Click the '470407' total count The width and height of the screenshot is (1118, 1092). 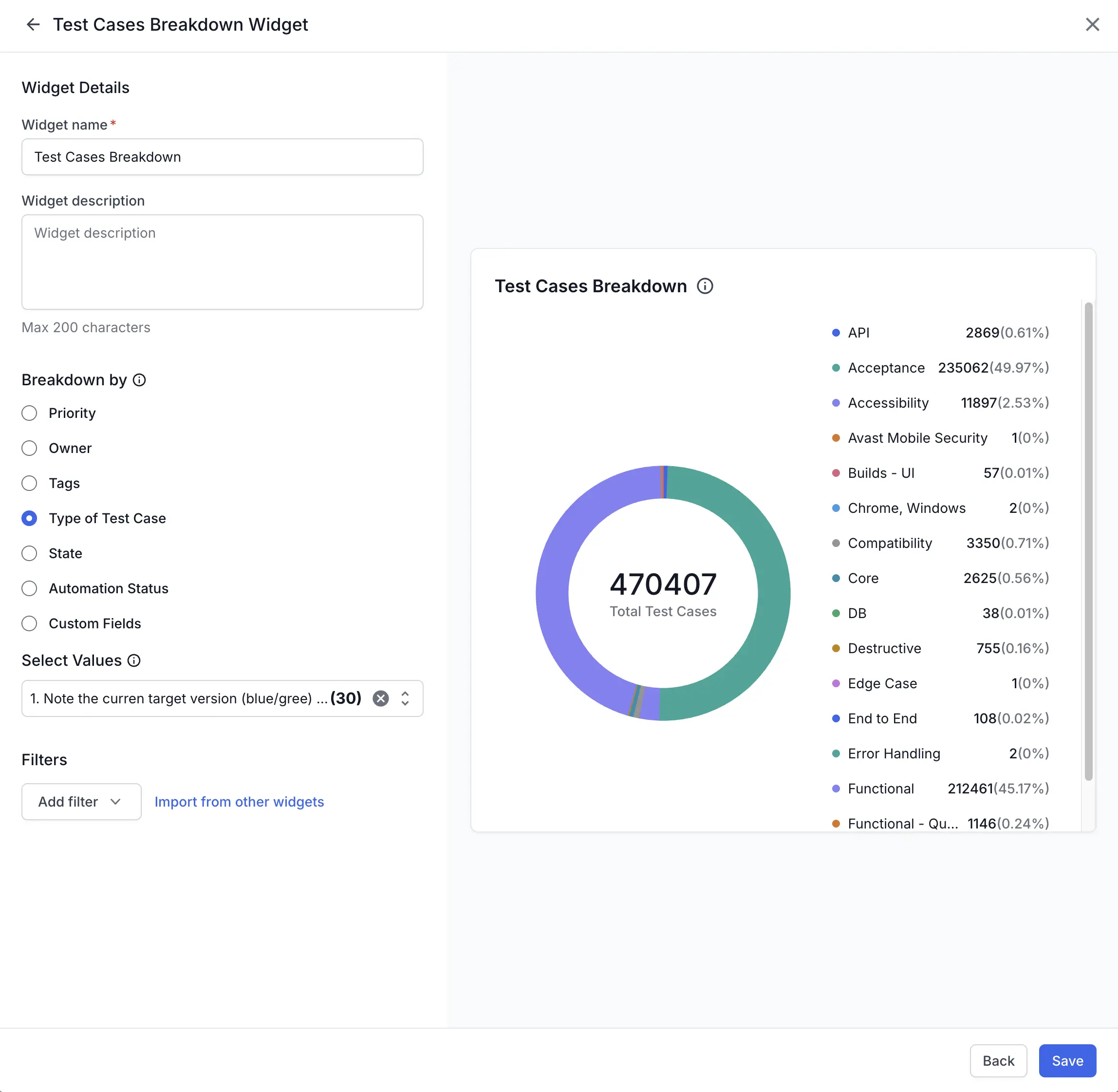[x=663, y=584]
